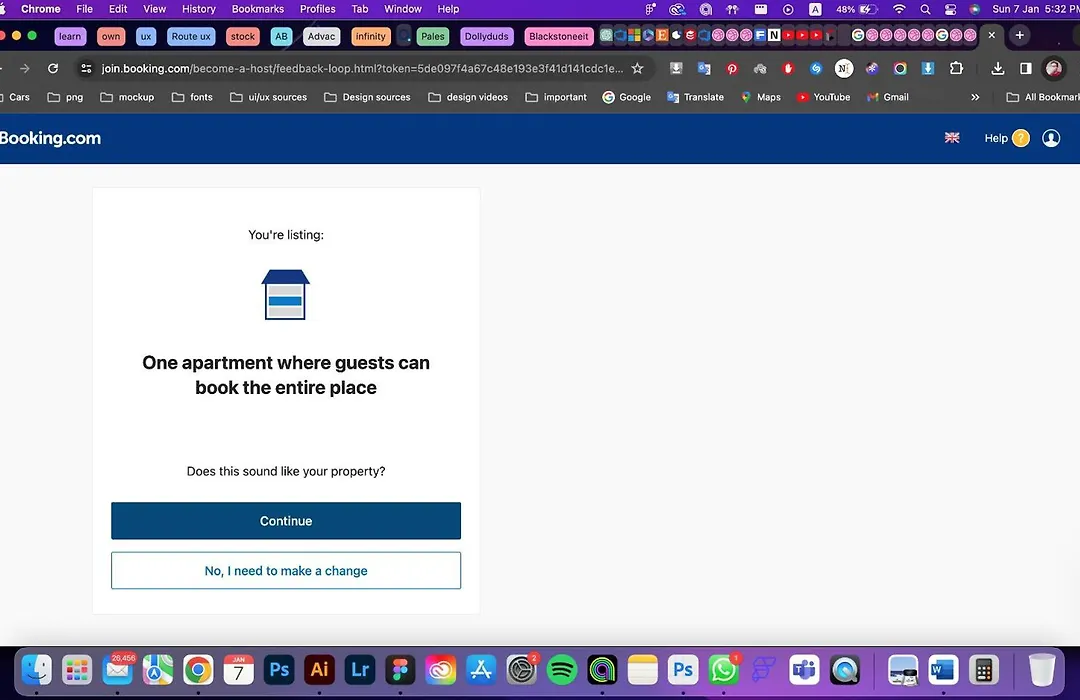View site information icon in address bar
This screenshot has width=1080, height=700.
86,68
